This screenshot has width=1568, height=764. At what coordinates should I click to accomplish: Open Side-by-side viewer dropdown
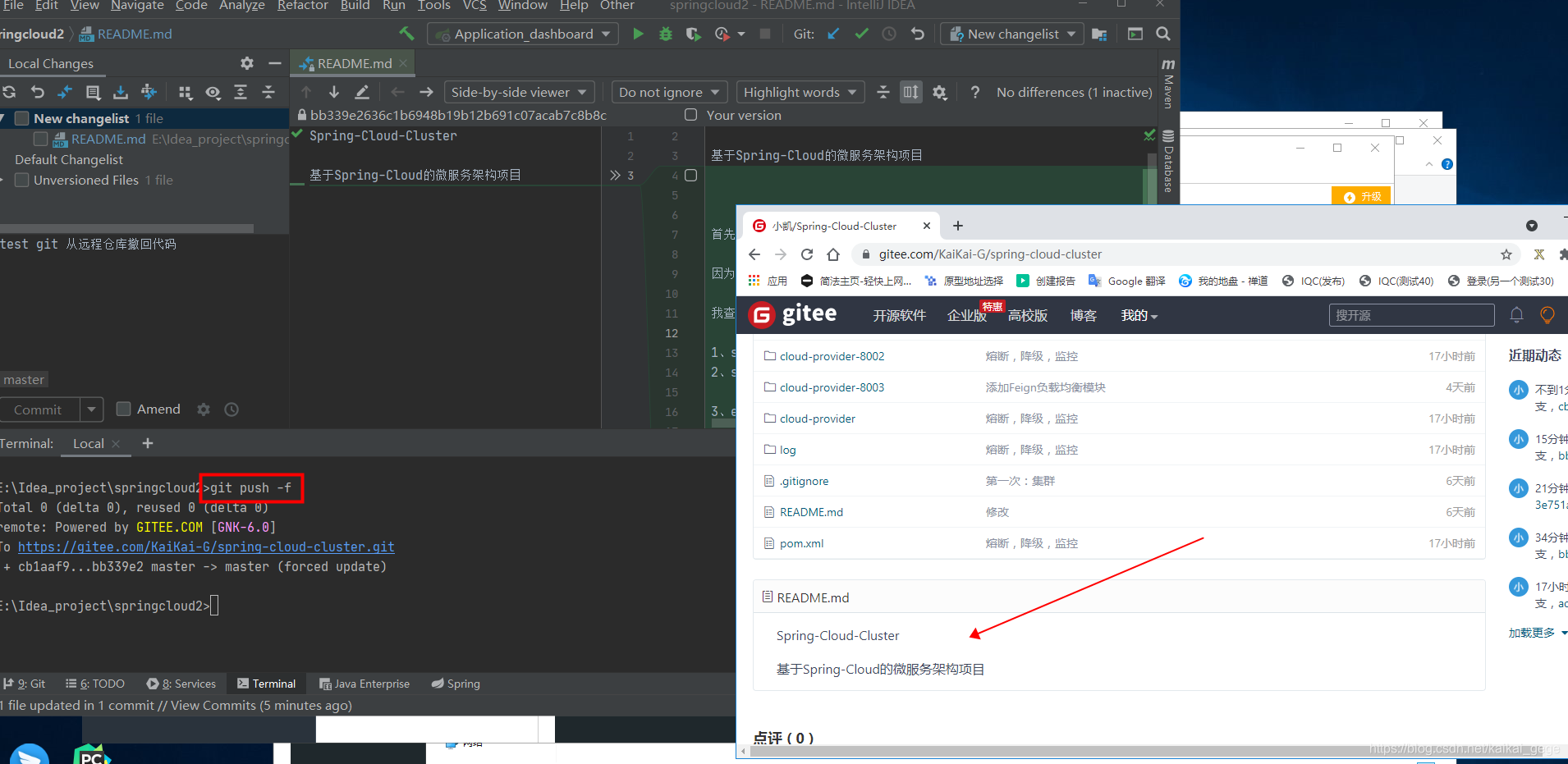pos(519,92)
